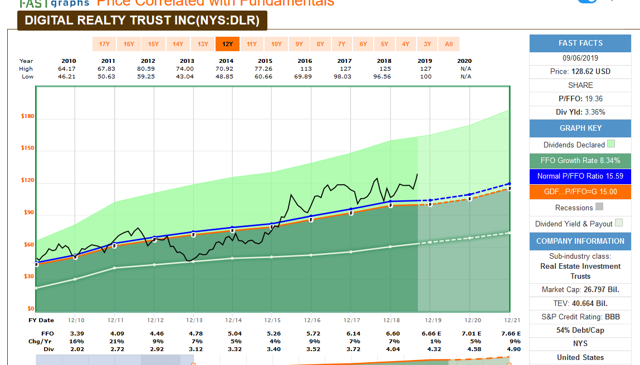Viewport: 640px width, 365px height.
Task: Click the FAST Graphs logo
Action: tap(54, 3)
